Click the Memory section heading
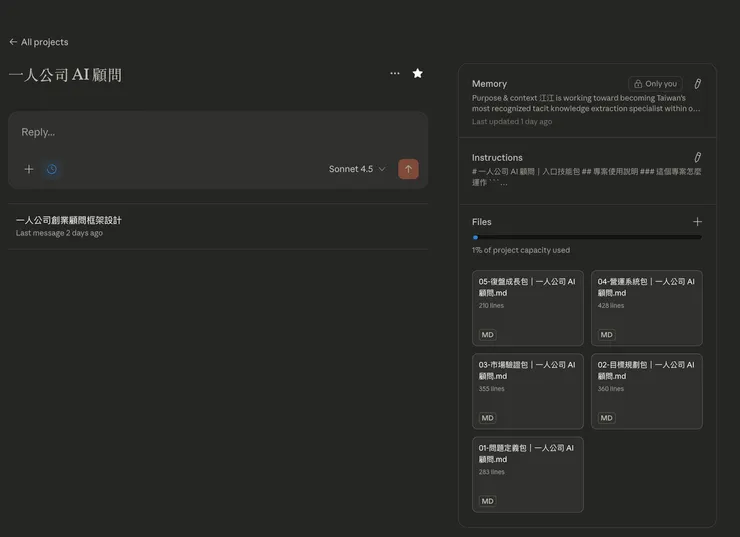This screenshot has width=740, height=537. tap(489, 84)
